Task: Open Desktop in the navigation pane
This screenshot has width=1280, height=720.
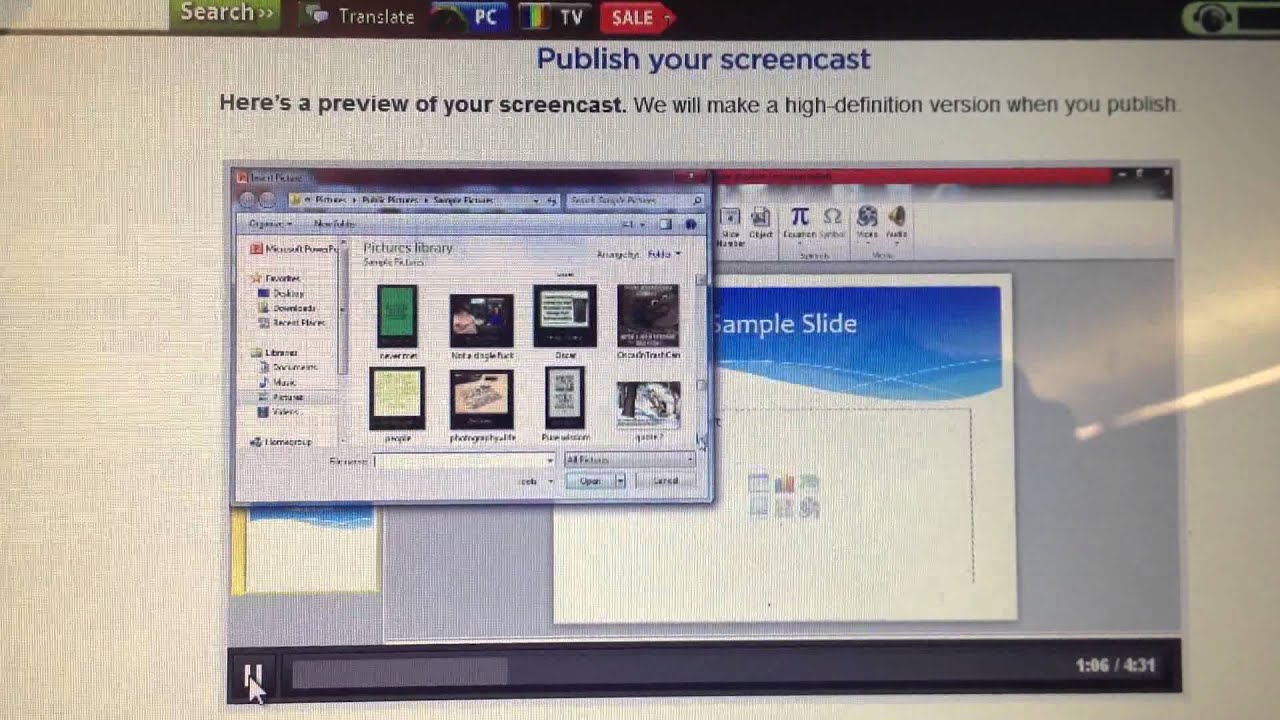Action: pyautogui.click(x=281, y=293)
